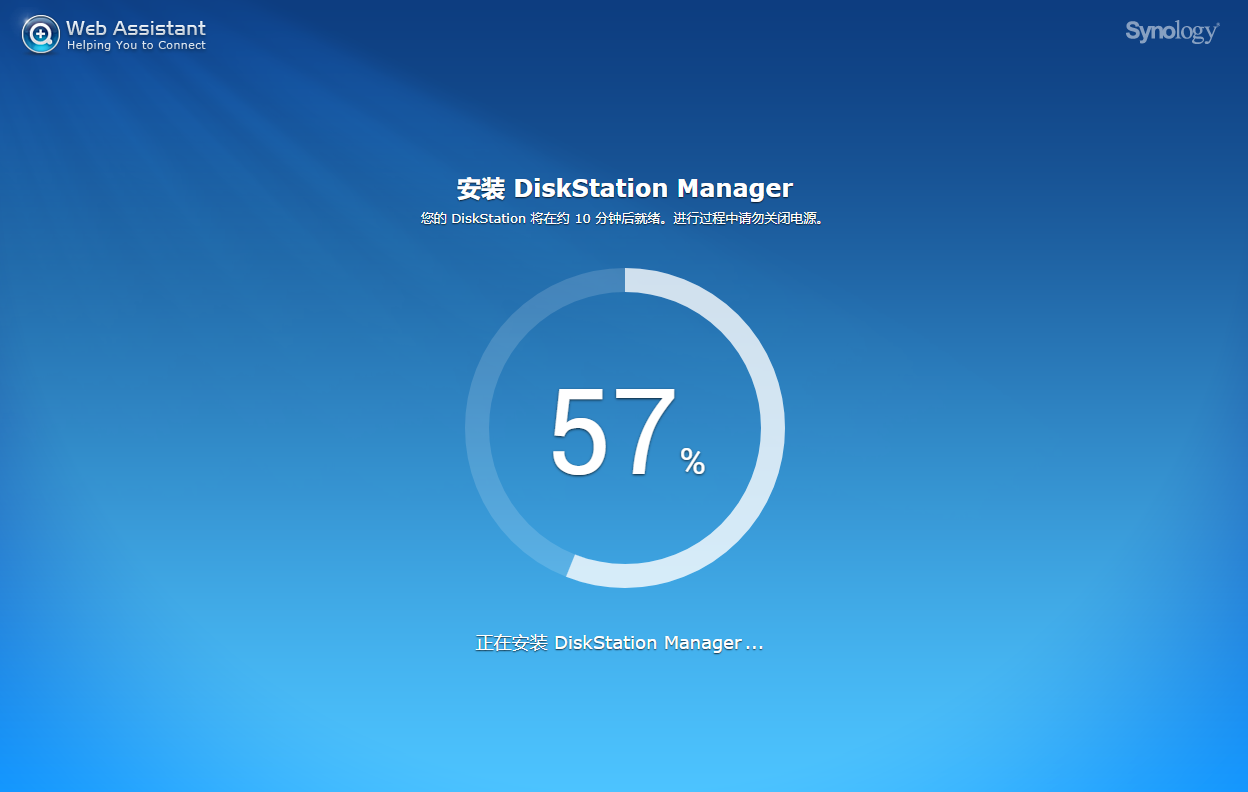Click the Helping You to Connect tagline

137,45
